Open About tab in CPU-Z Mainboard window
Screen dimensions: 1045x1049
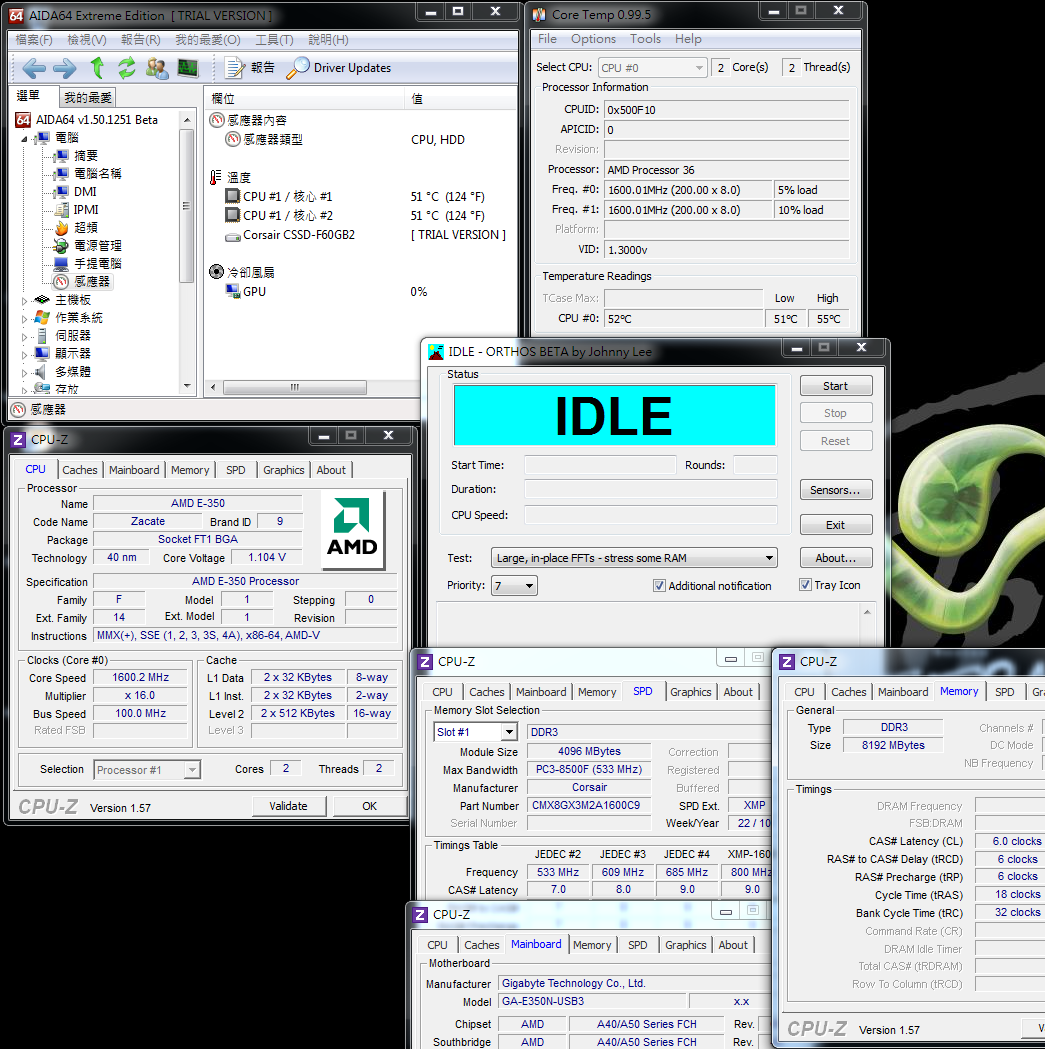[733, 945]
